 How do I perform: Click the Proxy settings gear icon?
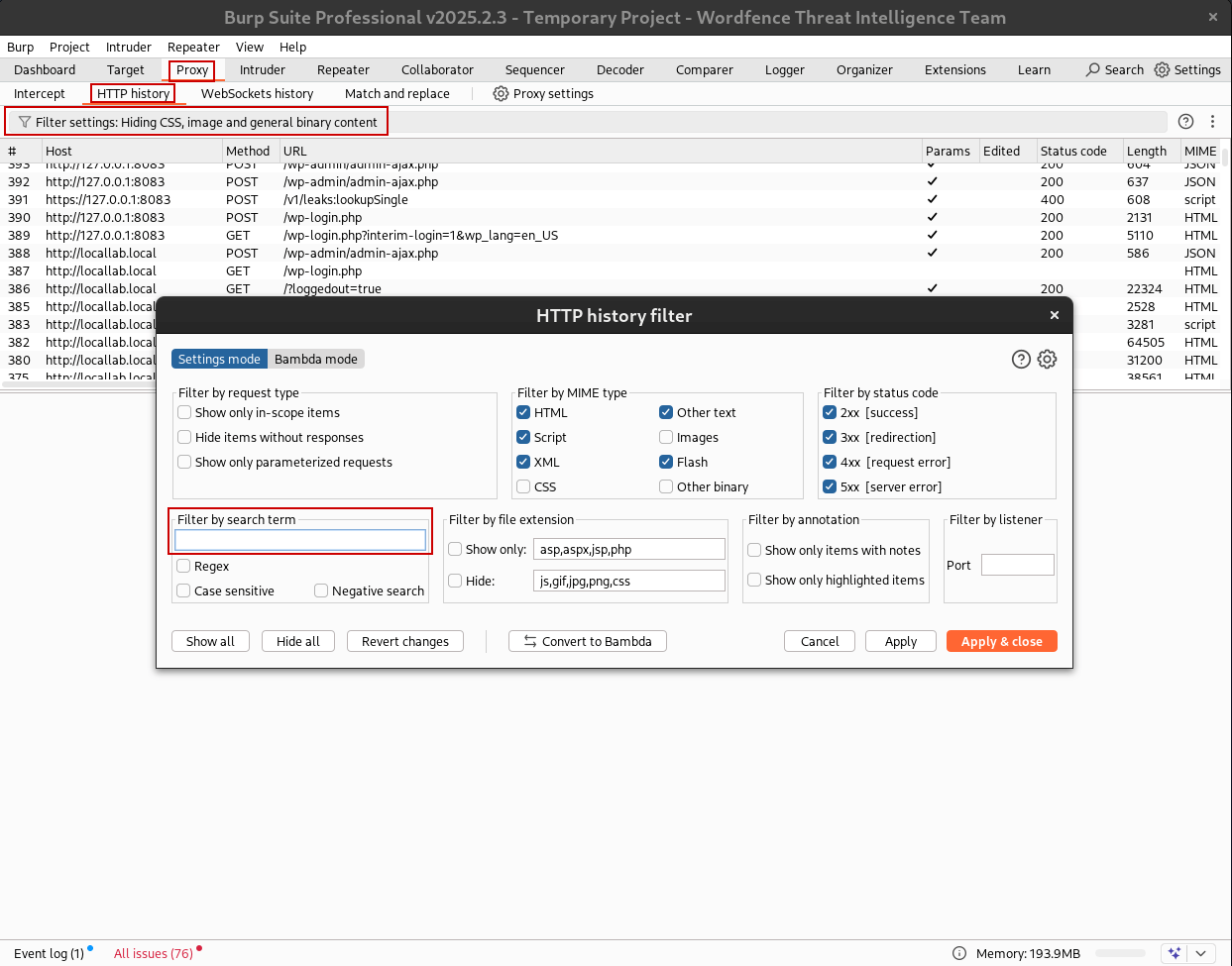pos(501,93)
